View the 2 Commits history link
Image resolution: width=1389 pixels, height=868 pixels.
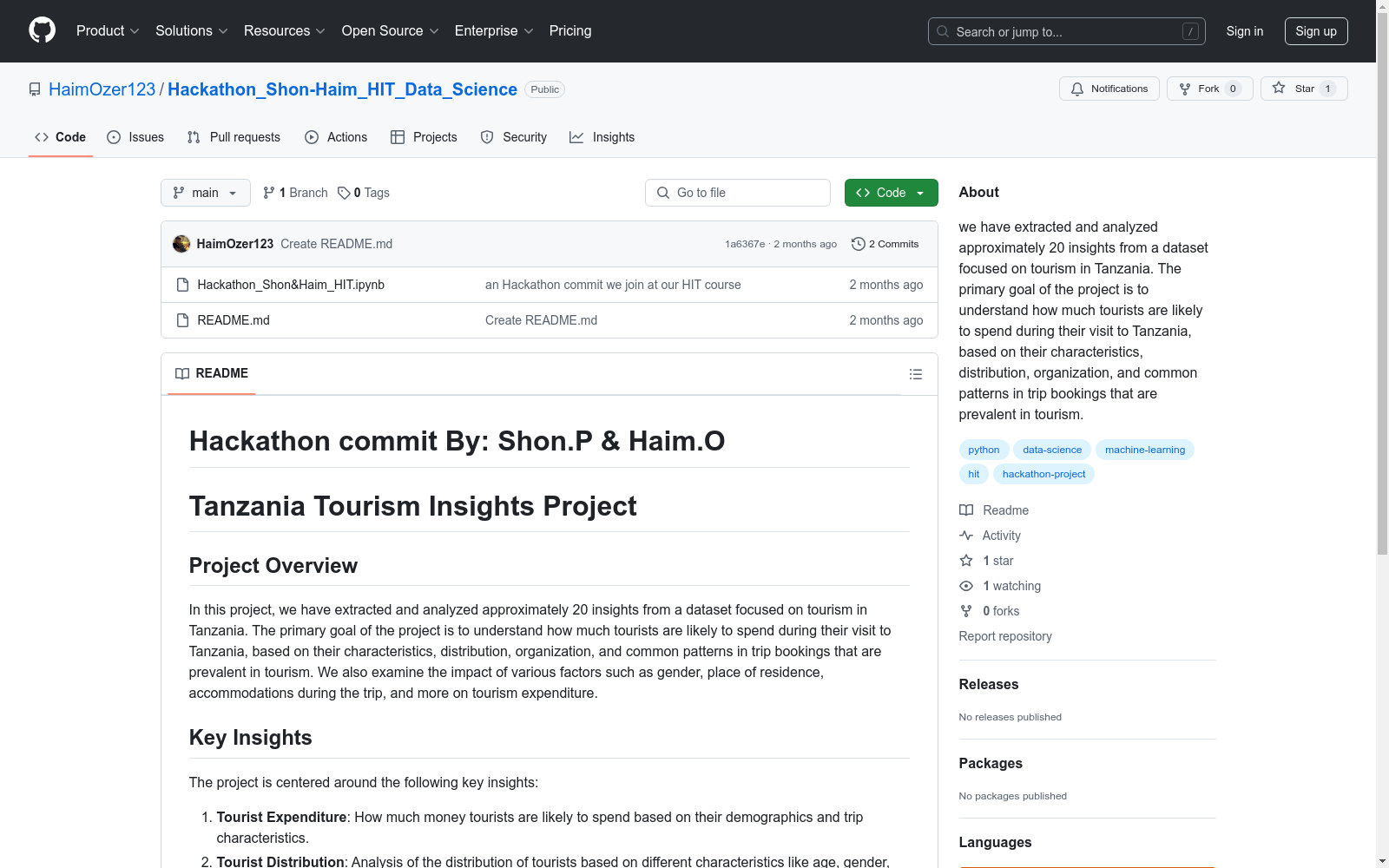coord(885,244)
